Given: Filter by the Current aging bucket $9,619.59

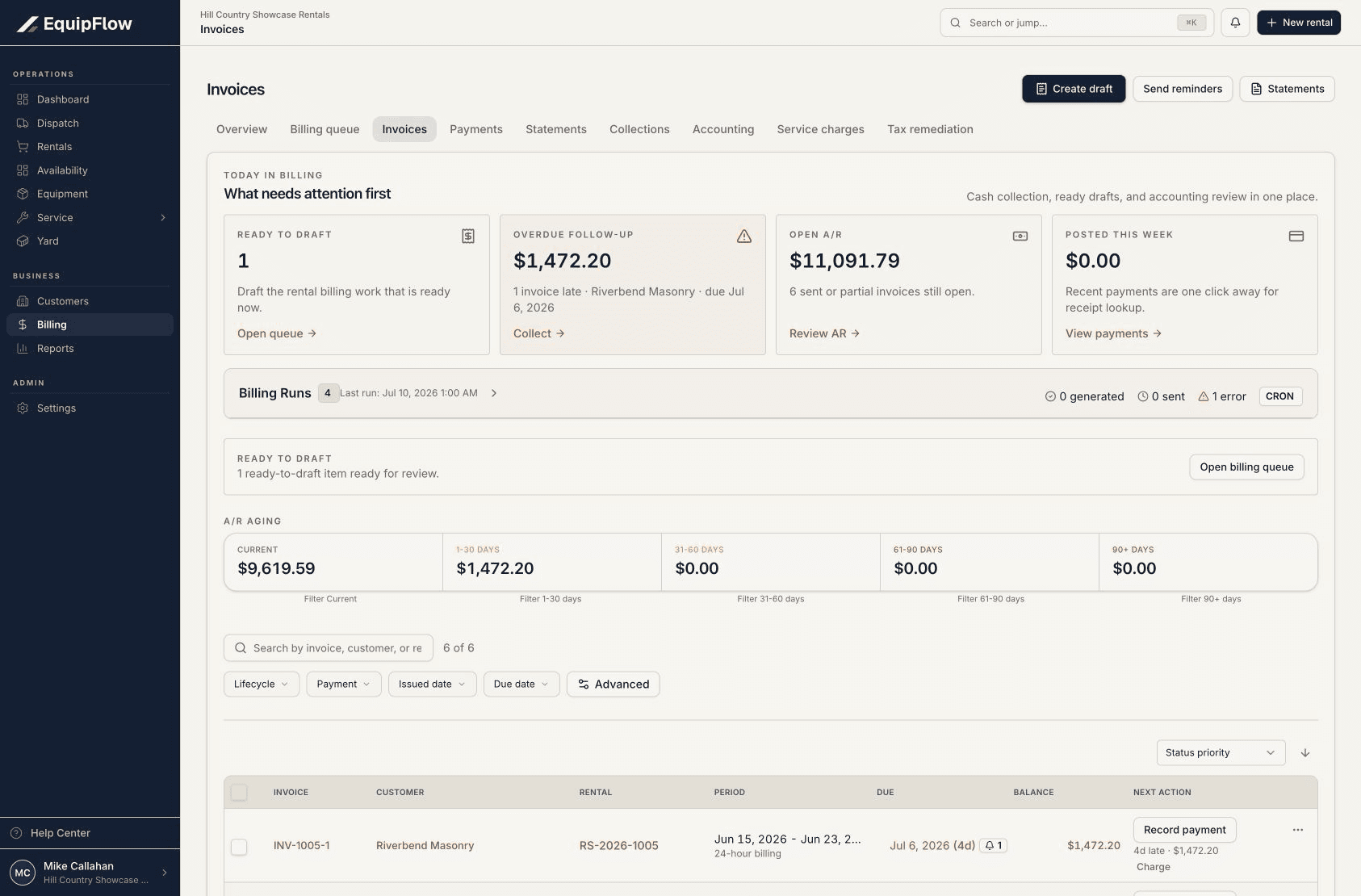Looking at the screenshot, I should tap(333, 562).
